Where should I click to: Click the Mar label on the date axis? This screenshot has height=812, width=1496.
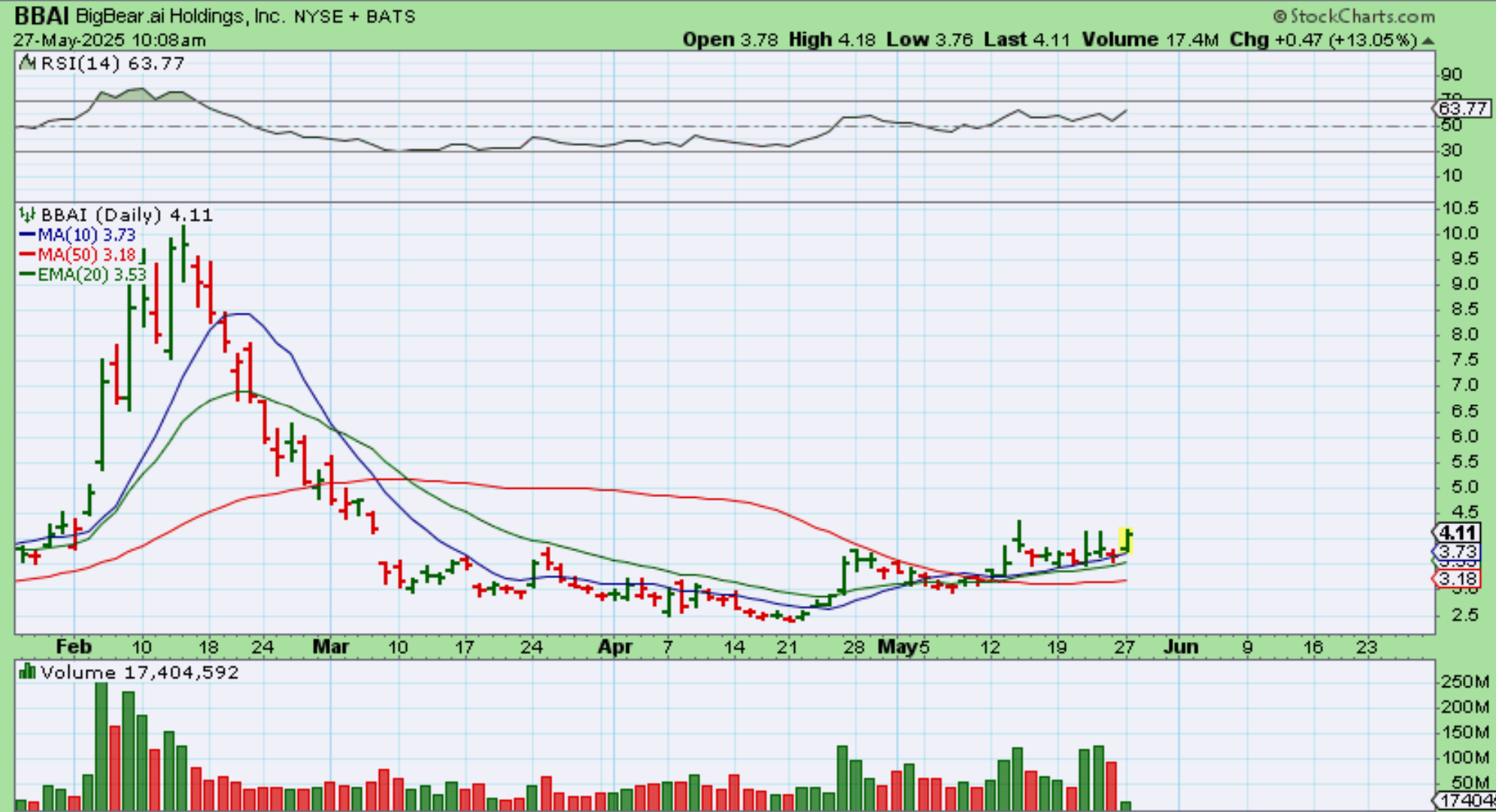(x=331, y=647)
